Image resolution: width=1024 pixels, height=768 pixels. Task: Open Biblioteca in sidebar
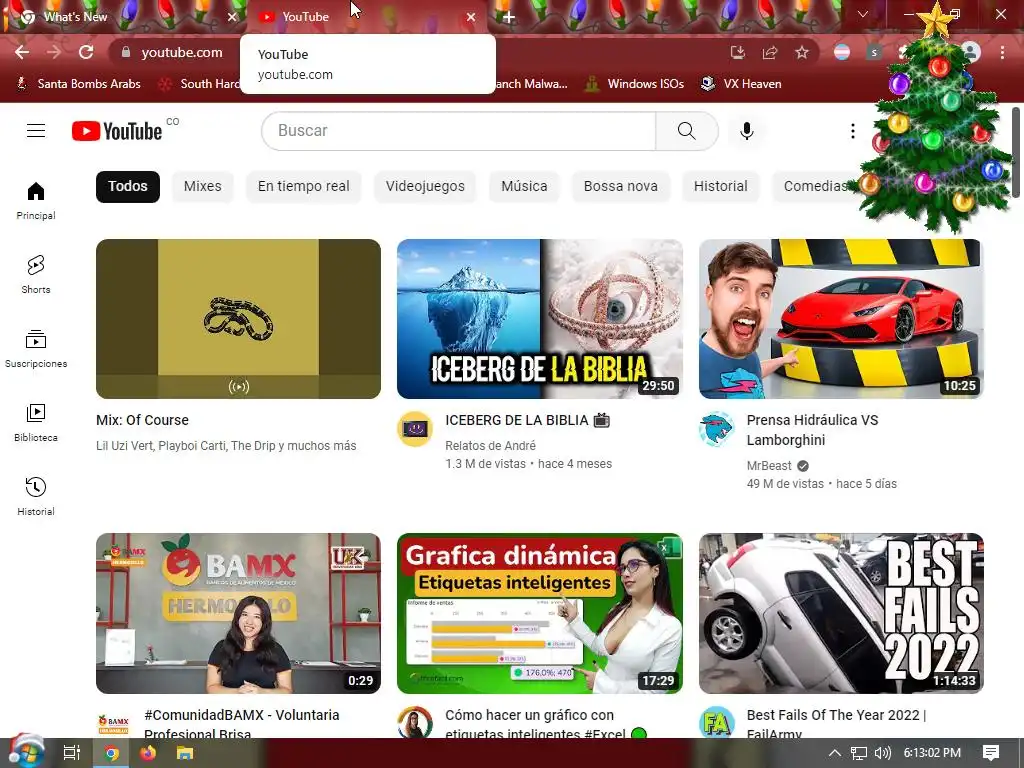[36, 423]
